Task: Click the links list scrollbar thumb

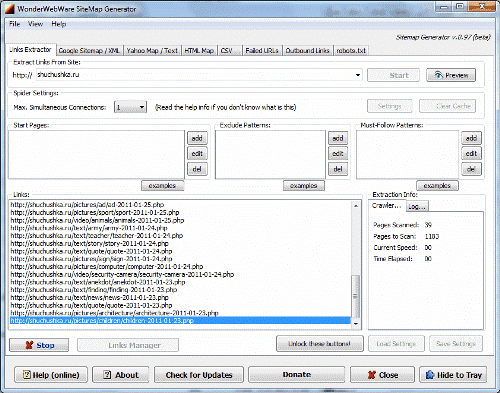Action: coord(356,296)
